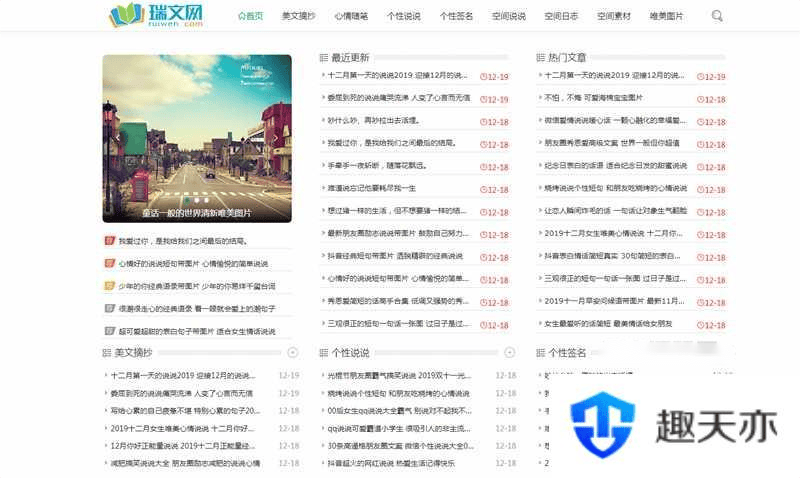The width and height of the screenshot is (800, 478).
Task: Click the 个性说说 section heading
Action: click(350, 353)
